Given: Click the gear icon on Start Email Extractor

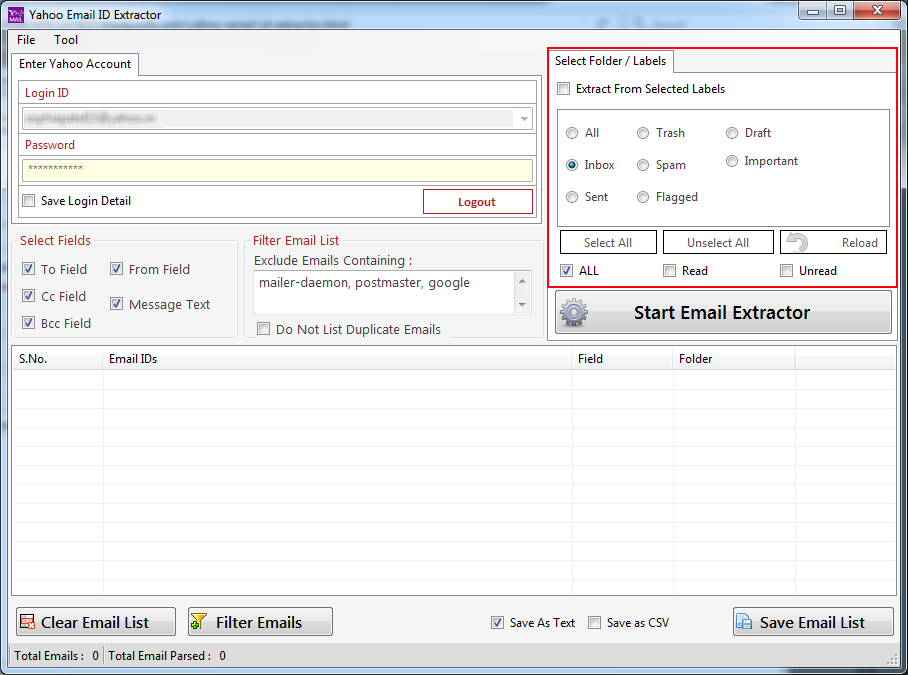Looking at the screenshot, I should 574,313.
